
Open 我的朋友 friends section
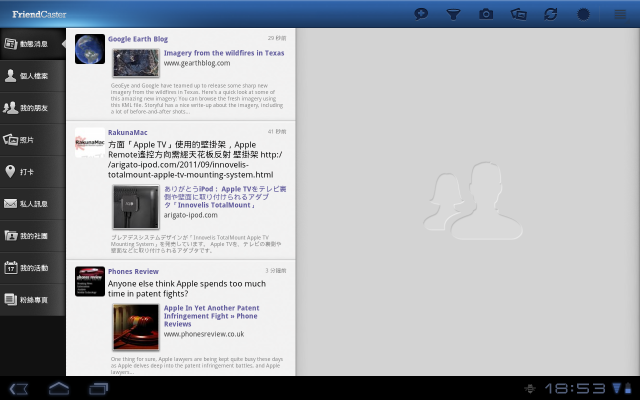(x=33, y=108)
